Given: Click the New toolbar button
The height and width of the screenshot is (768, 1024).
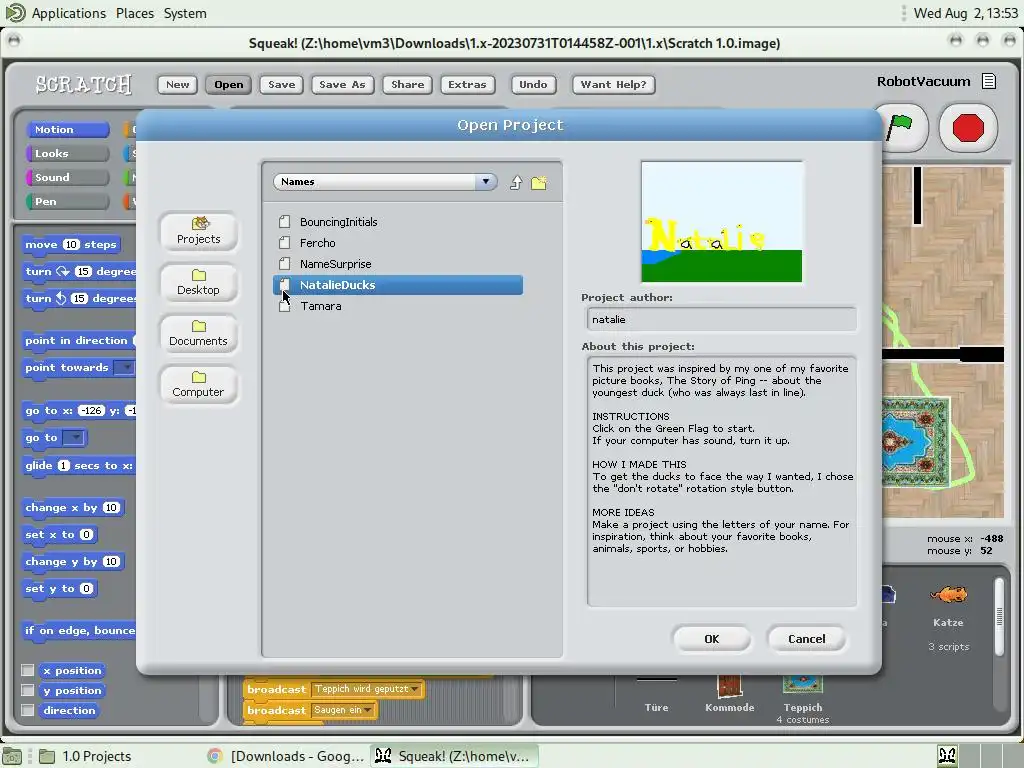Looking at the screenshot, I should pyautogui.click(x=178, y=84).
